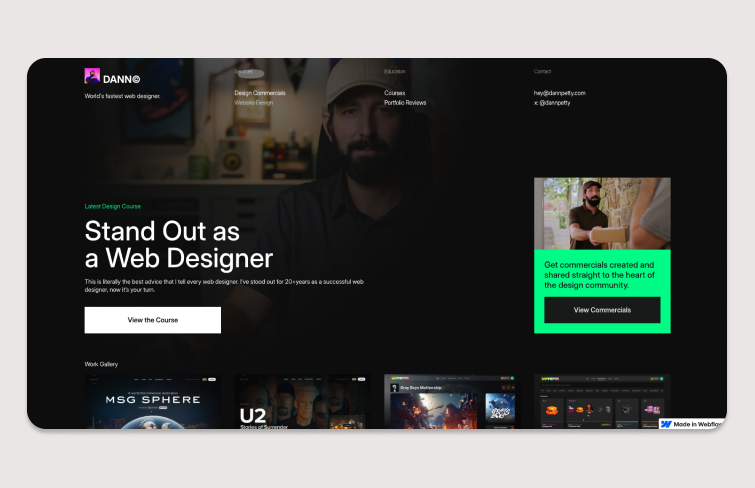The height and width of the screenshot is (488, 755).
Task: Open the MSG Sphere gallery thumbnail
Action: click(x=153, y=402)
